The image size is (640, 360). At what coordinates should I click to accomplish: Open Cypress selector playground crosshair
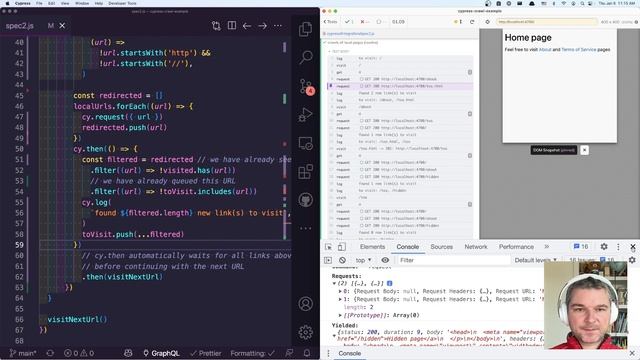(487, 22)
